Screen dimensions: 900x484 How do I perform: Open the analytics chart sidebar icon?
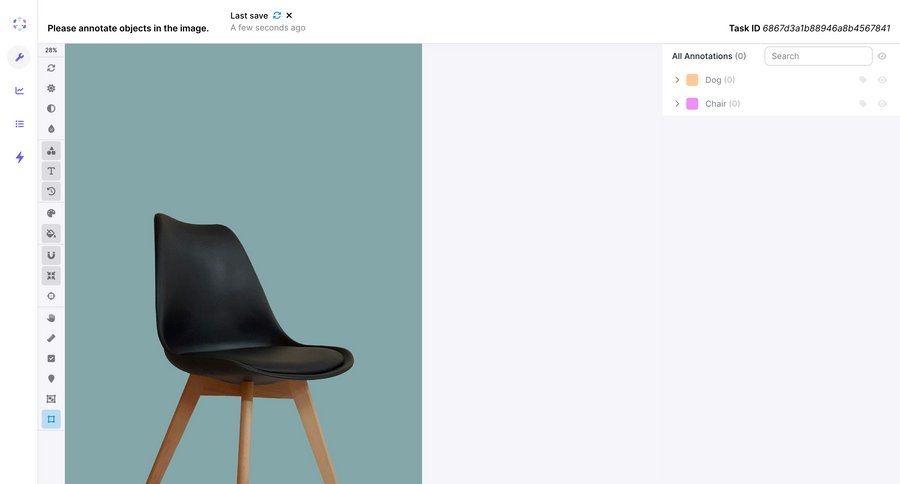(x=20, y=91)
